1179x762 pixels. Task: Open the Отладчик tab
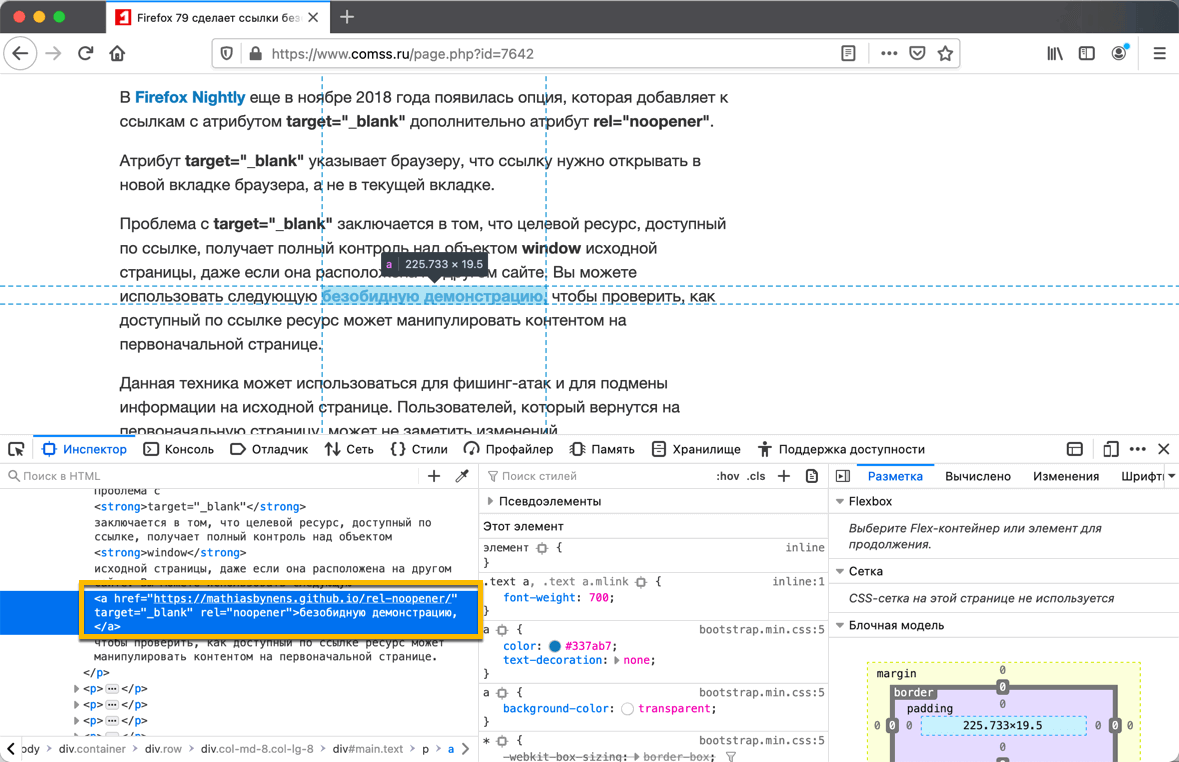pyautogui.click(x=269, y=449)
